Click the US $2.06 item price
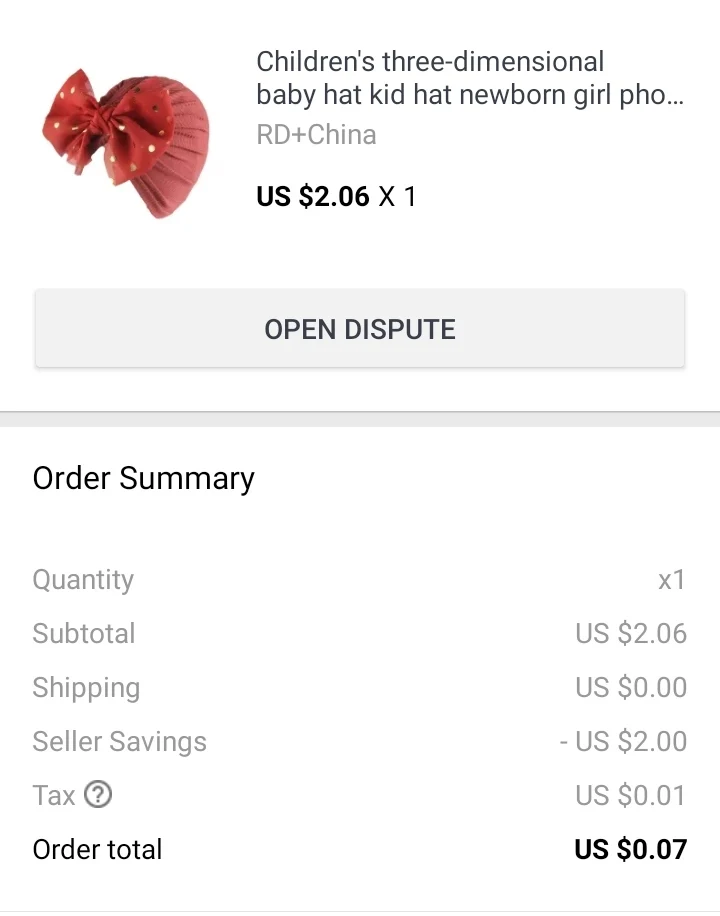This screenshot has width=720, height=916. (313, 196)
